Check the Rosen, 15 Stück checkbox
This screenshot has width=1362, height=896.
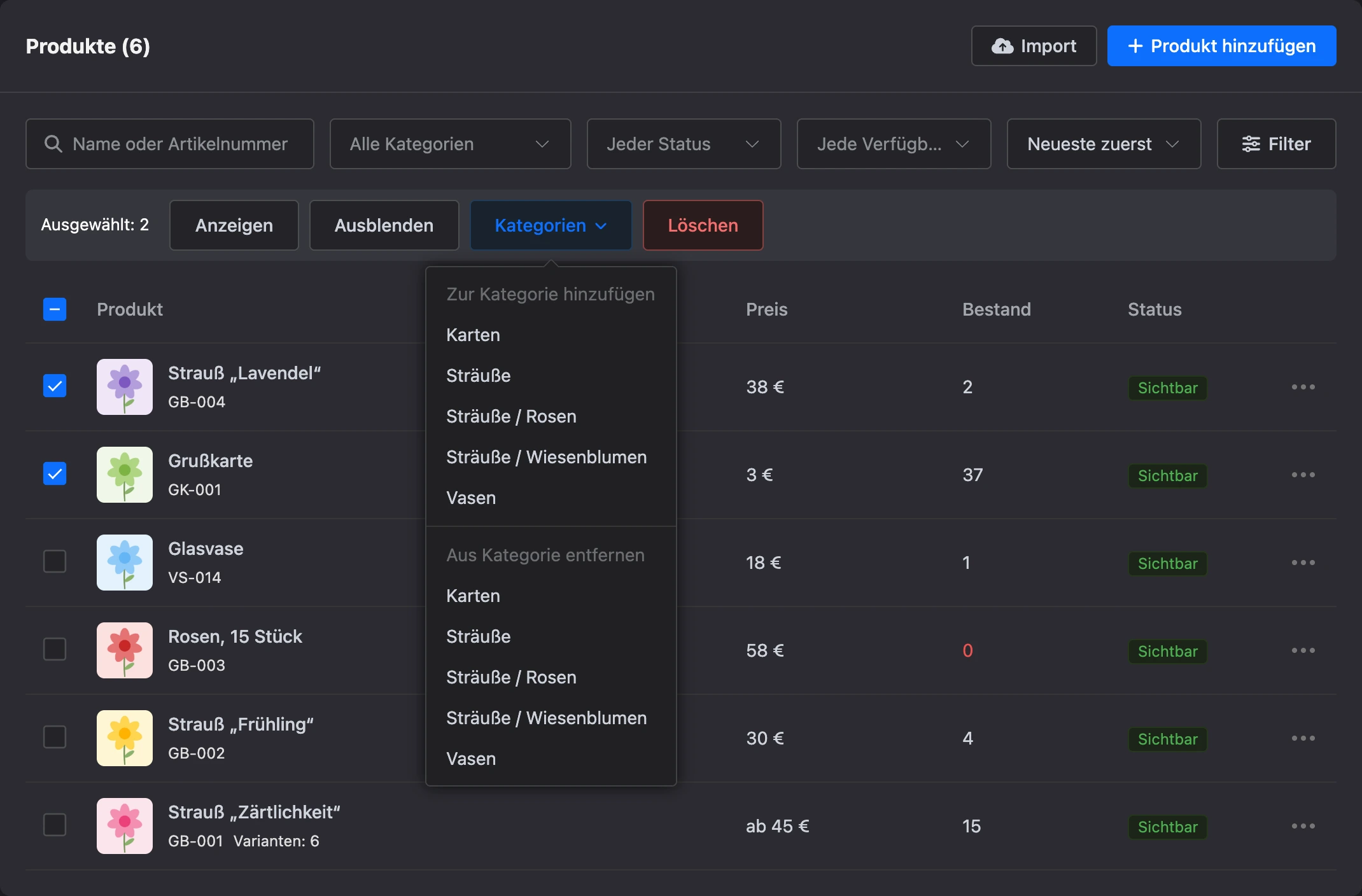pyautogui.click(x=55, y=649)
